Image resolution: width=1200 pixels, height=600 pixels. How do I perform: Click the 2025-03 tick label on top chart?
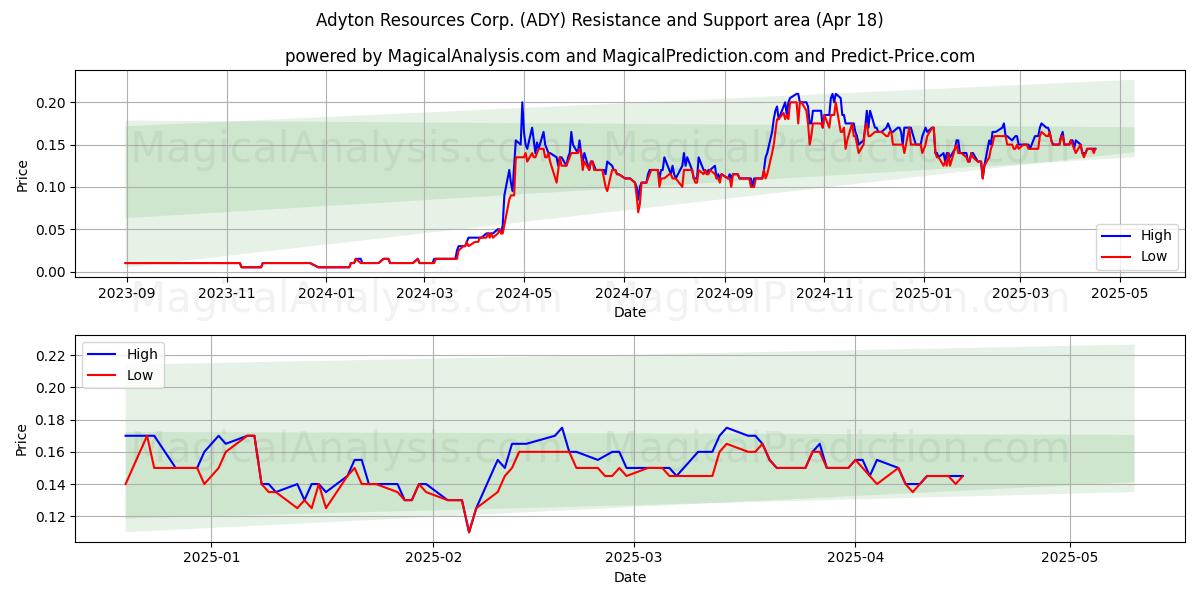[x=1020, y=293]
